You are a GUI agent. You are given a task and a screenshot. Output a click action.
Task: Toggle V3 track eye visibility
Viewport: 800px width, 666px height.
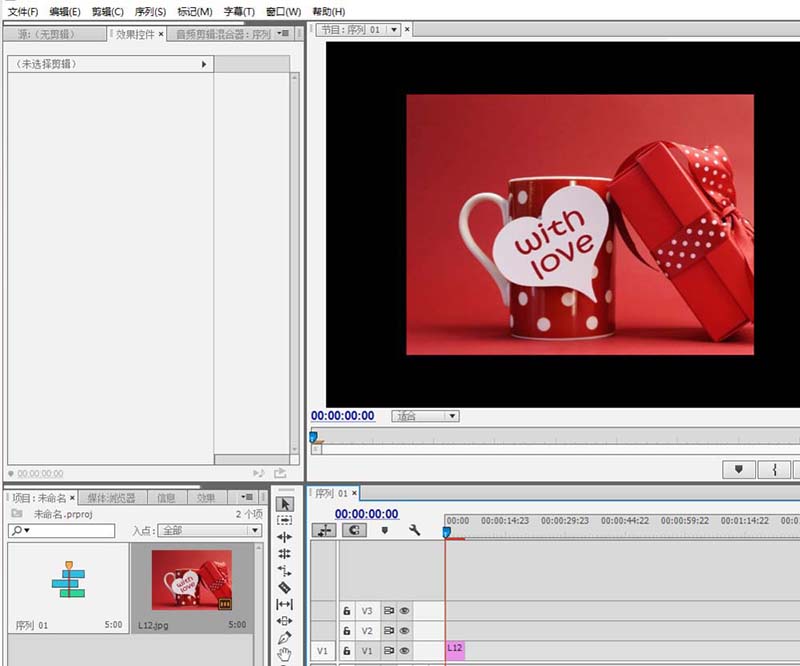coord(405,610)
